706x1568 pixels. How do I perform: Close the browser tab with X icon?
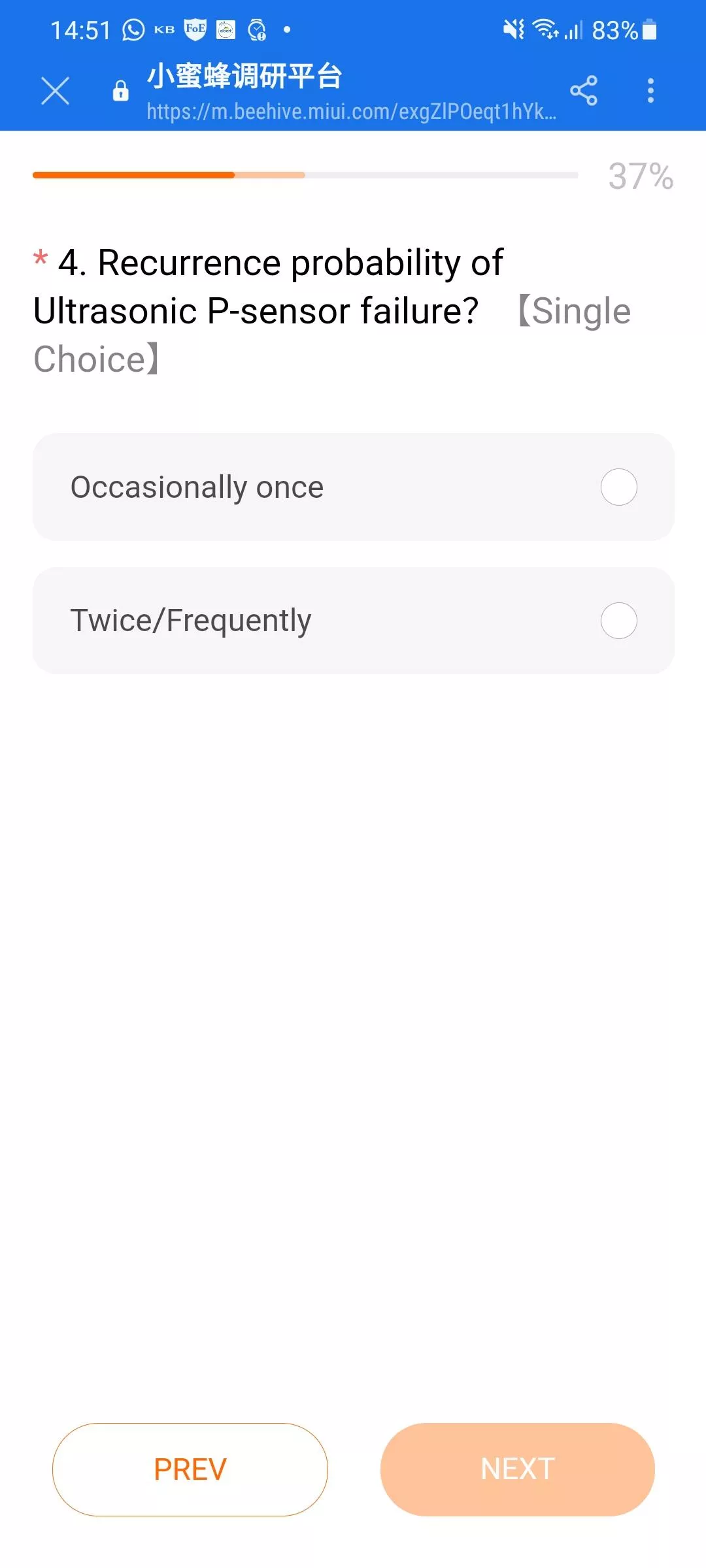tap(55, 91)
